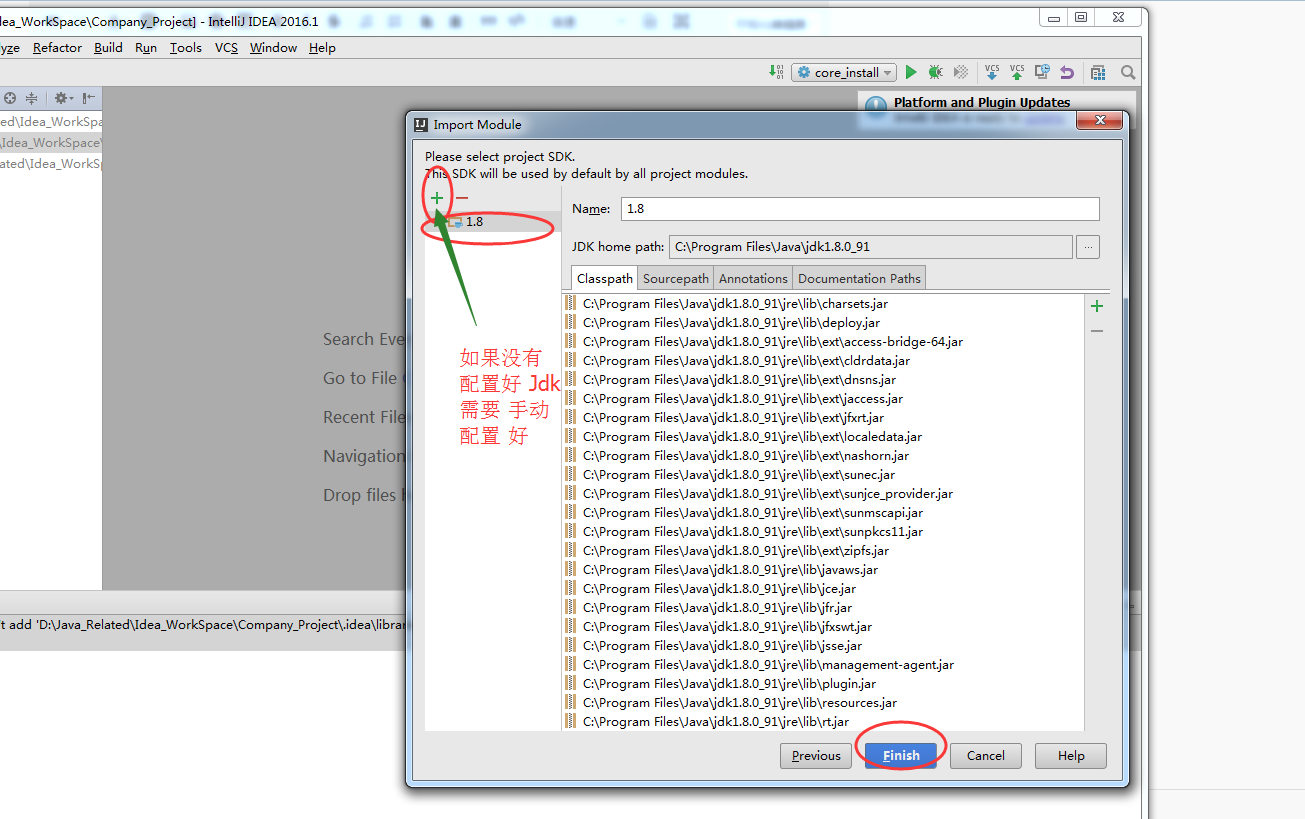Add a classpath entry with the green plus beside the jar list

pos(1097,306)
